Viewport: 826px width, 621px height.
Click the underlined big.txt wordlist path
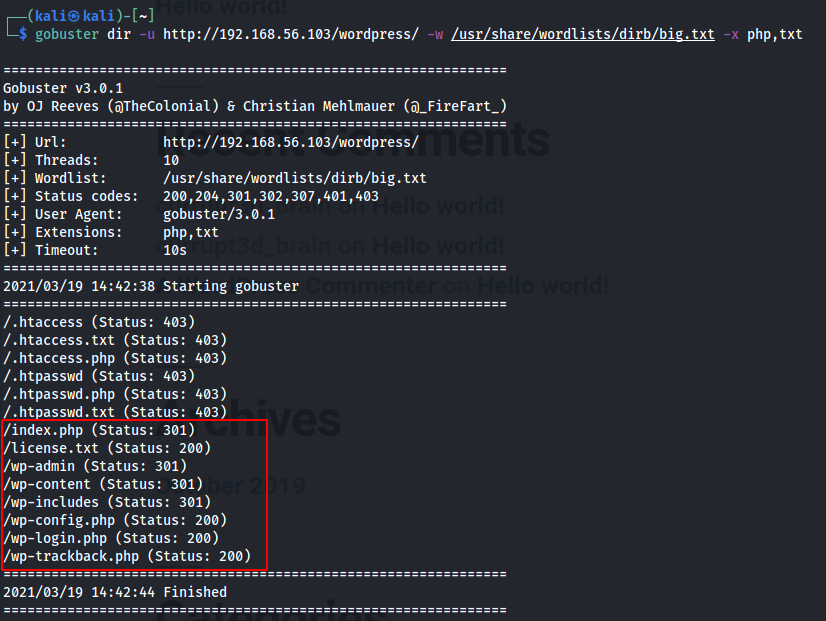(x=583, y=34)
